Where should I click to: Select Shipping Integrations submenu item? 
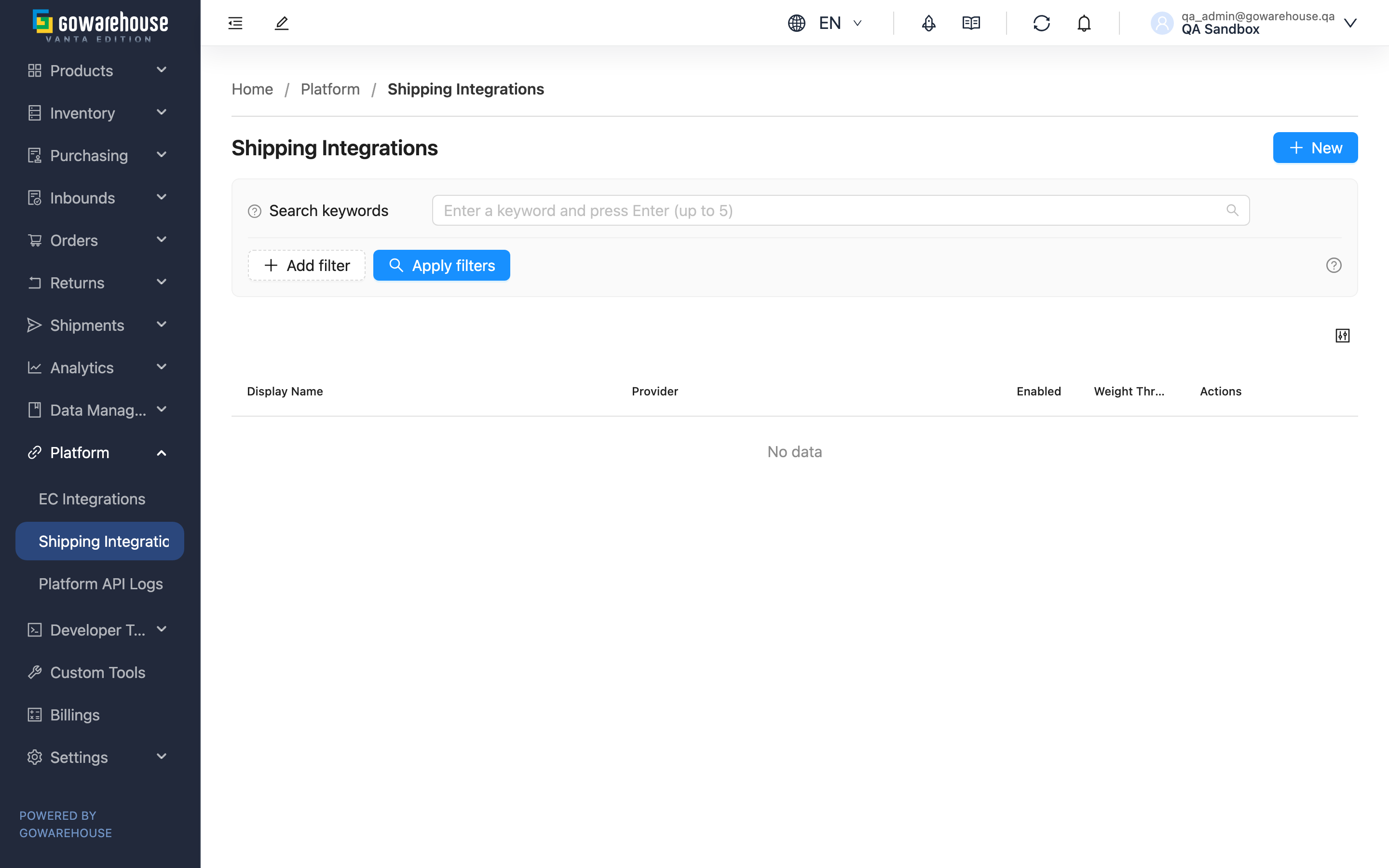[x=100, y=542]
